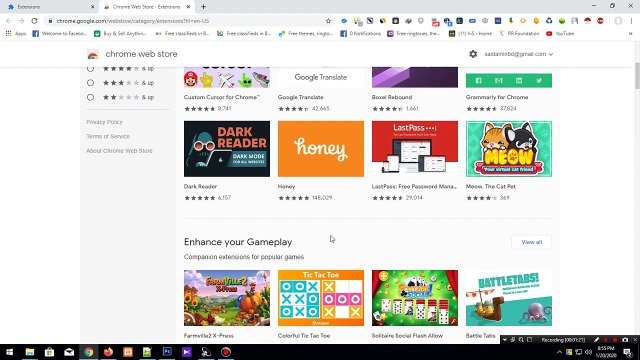Image resolution: width=640 pixels, height=360 pixels.
Task: Open Photoshop from taskbar
Action: pyautogui.click(x=167, y=352)
